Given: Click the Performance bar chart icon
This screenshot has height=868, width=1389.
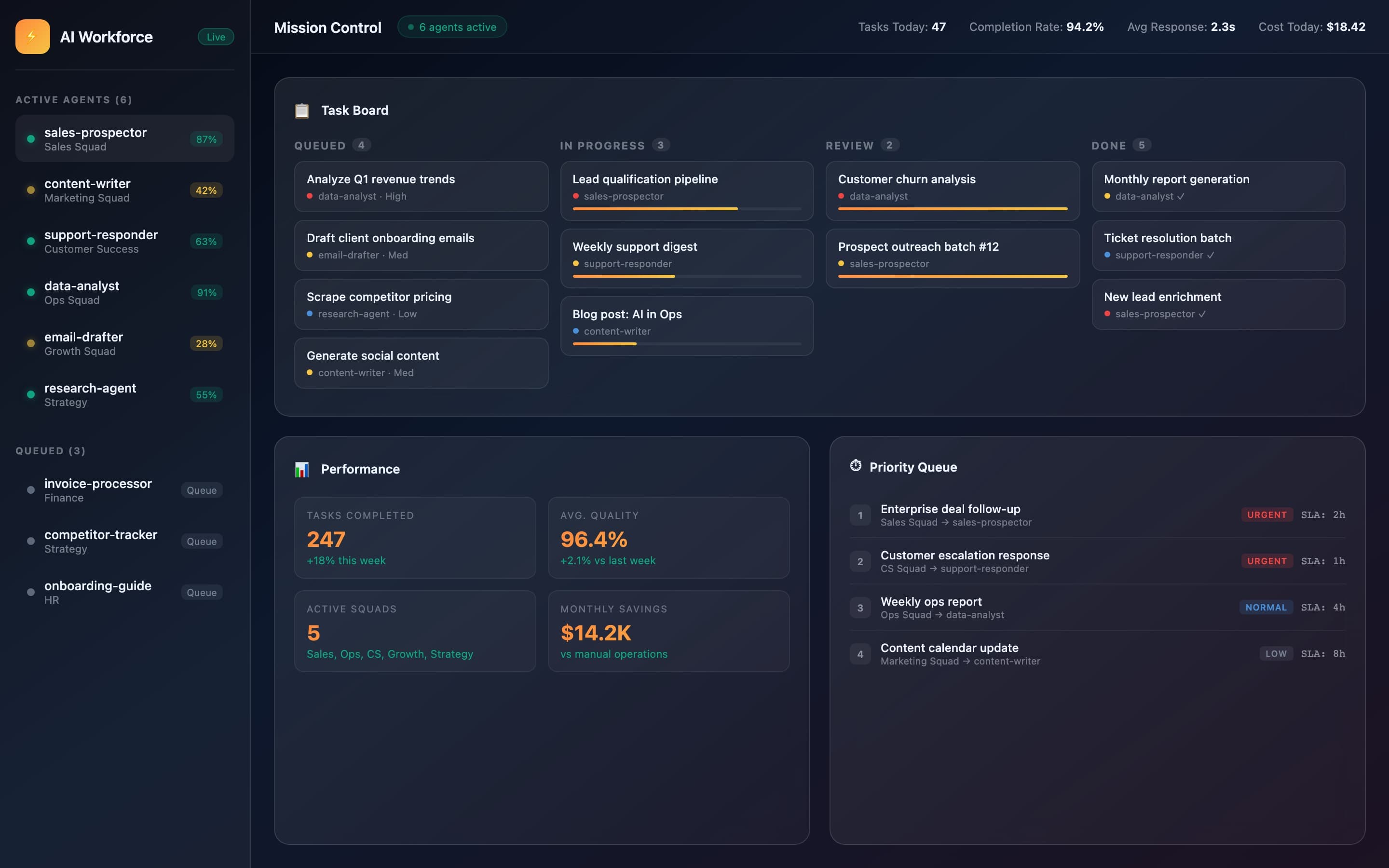Looking at the screenshot, I should pyautogui.click(x=301, y=469).
